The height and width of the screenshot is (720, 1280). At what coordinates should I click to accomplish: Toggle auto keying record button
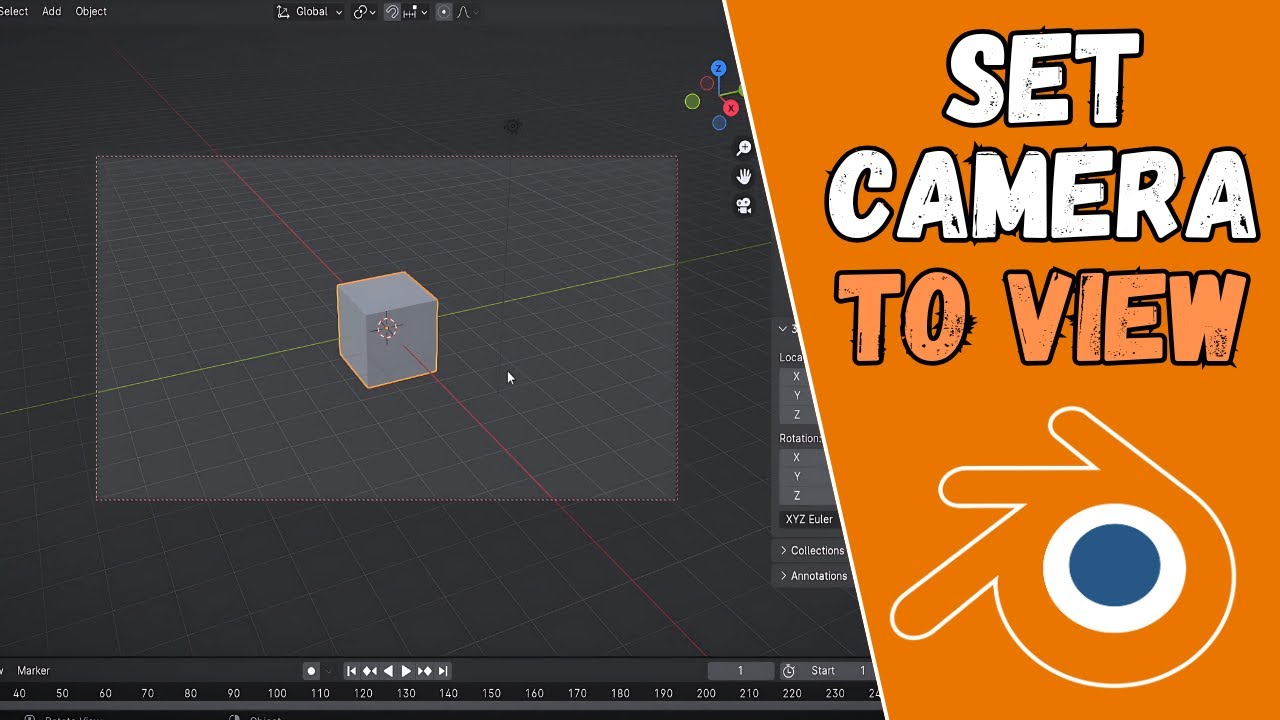point(312,671)
